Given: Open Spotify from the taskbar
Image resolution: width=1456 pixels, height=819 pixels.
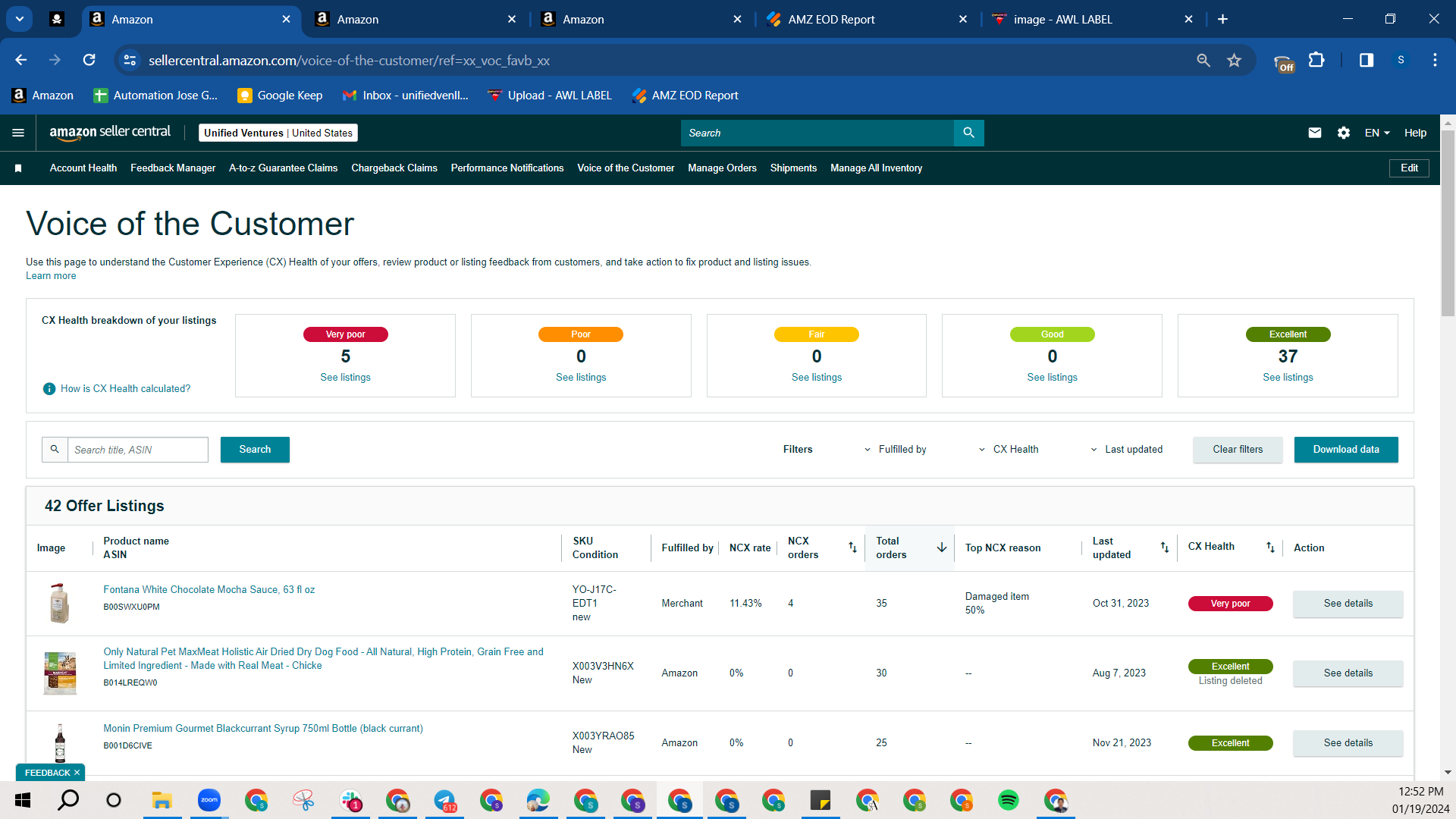Looking at the screenshot, I should click(1009, 800).
